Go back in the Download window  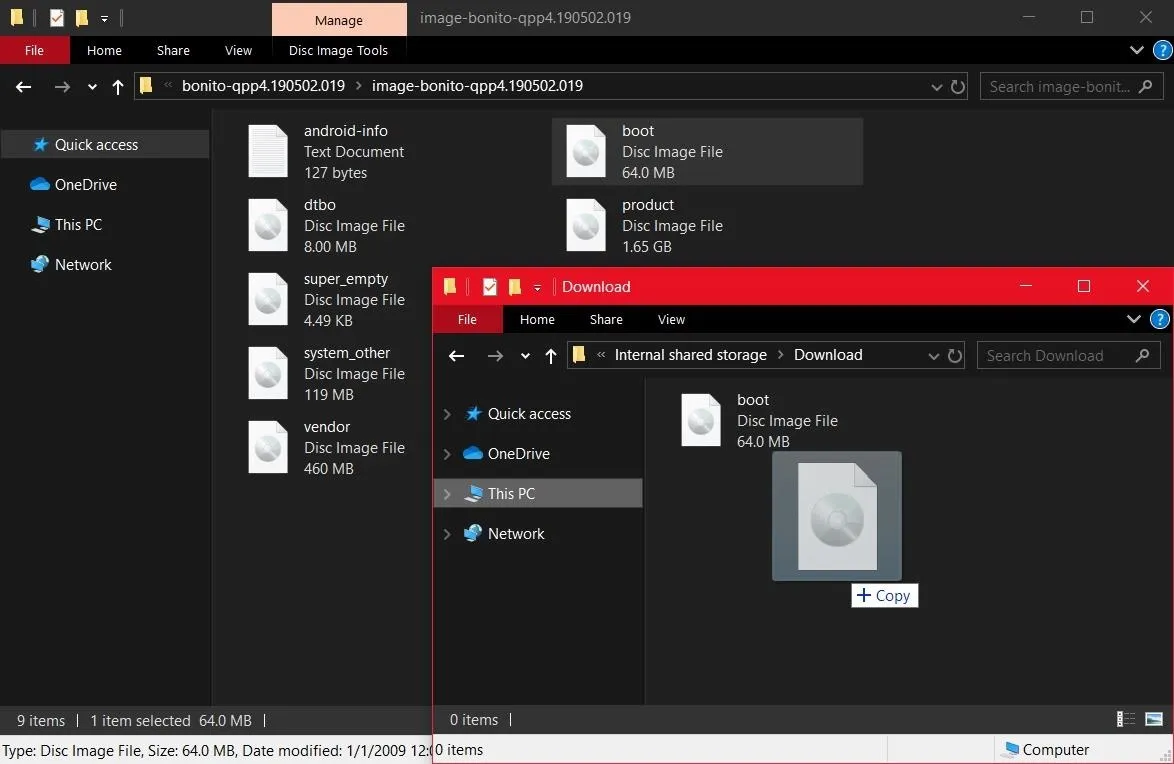[x=456, y=355]
